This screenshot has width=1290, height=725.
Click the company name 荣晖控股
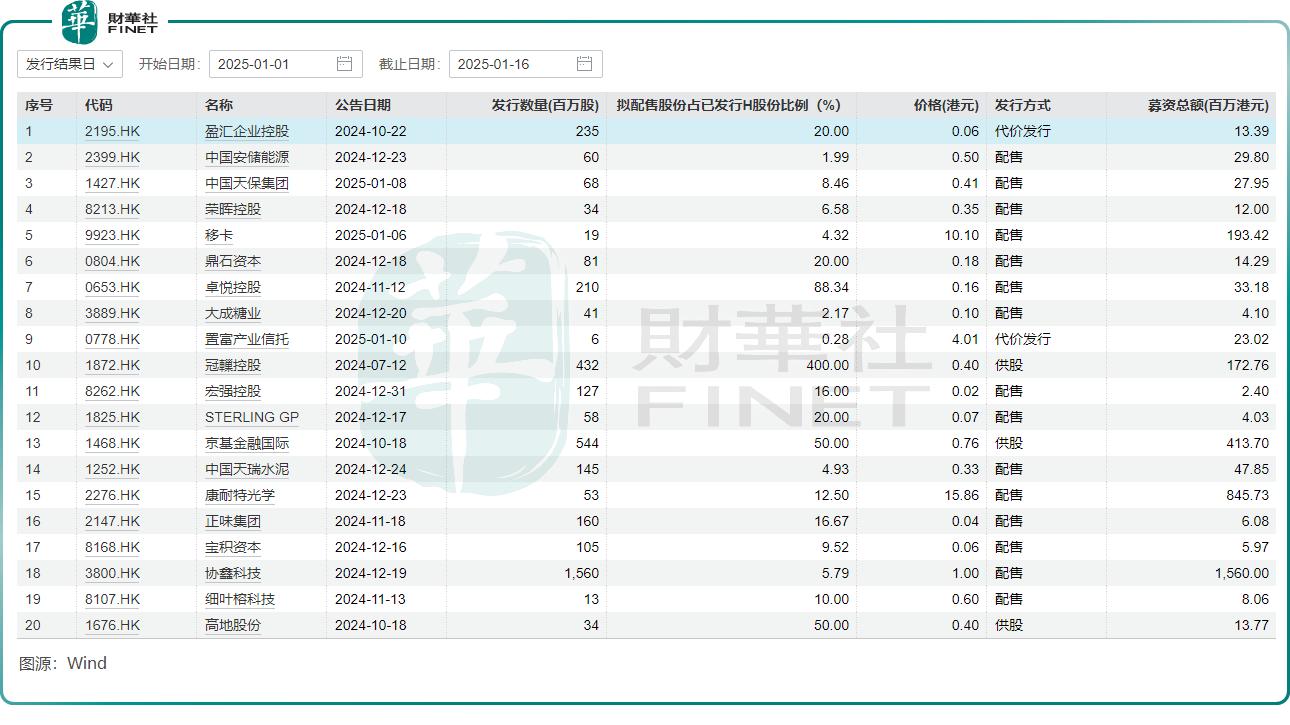click(233, 209)
